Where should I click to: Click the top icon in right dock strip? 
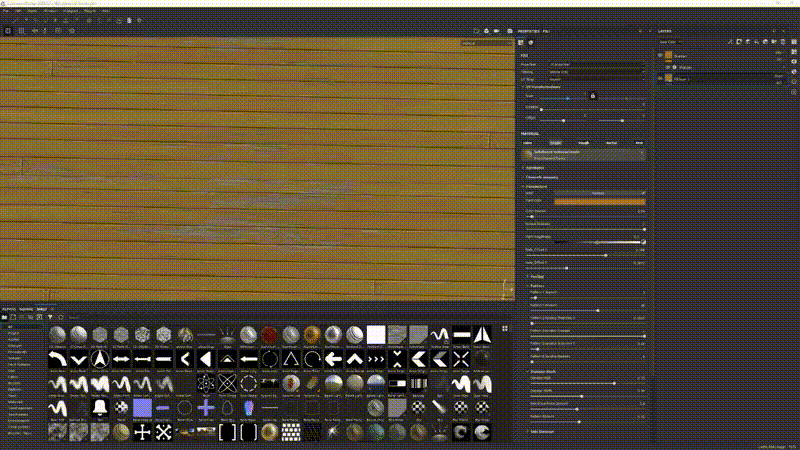click(x=794, y=42)
